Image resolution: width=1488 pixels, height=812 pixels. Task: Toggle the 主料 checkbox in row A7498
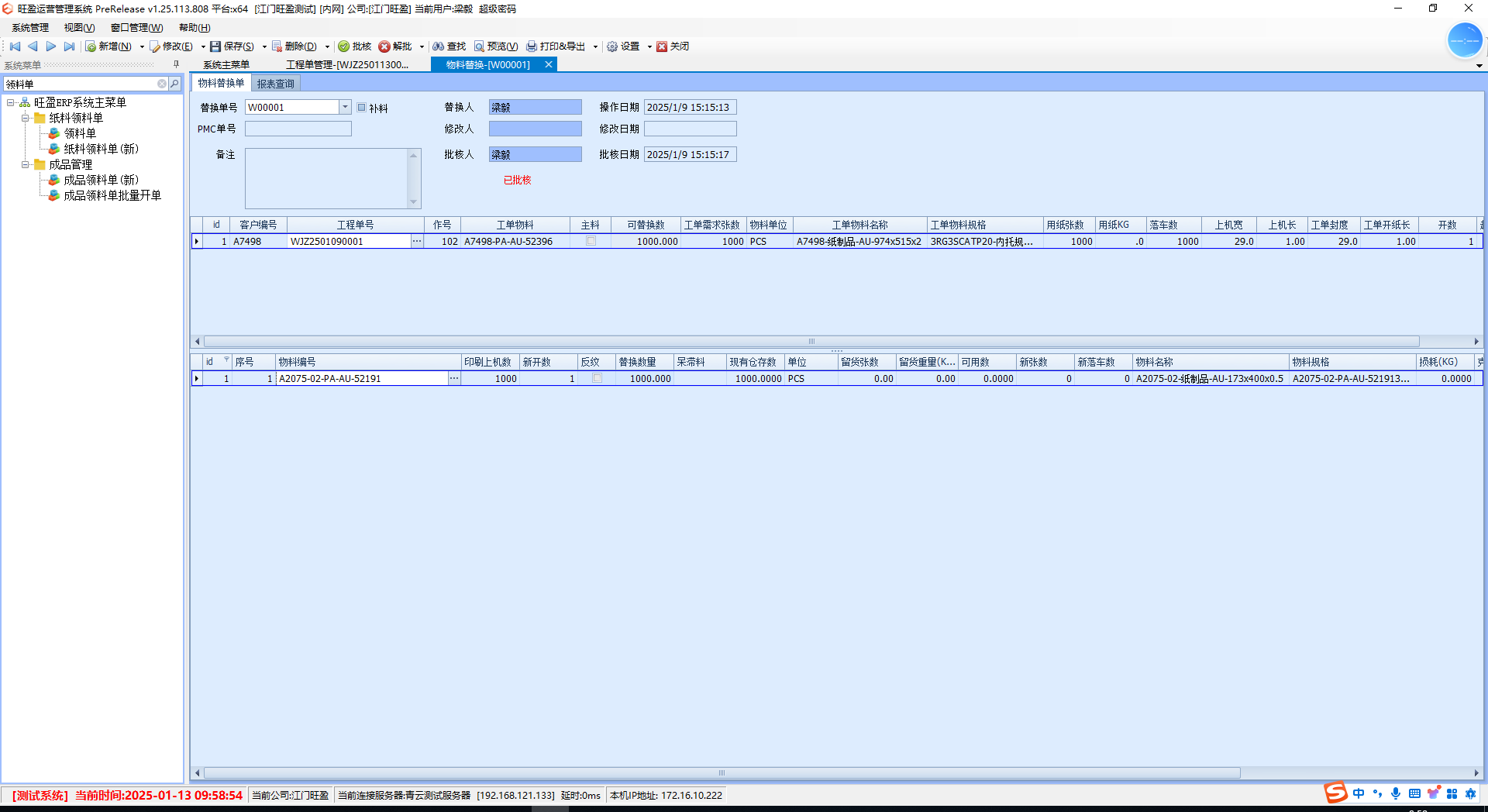pyautogui.click(x=591, y=241)
